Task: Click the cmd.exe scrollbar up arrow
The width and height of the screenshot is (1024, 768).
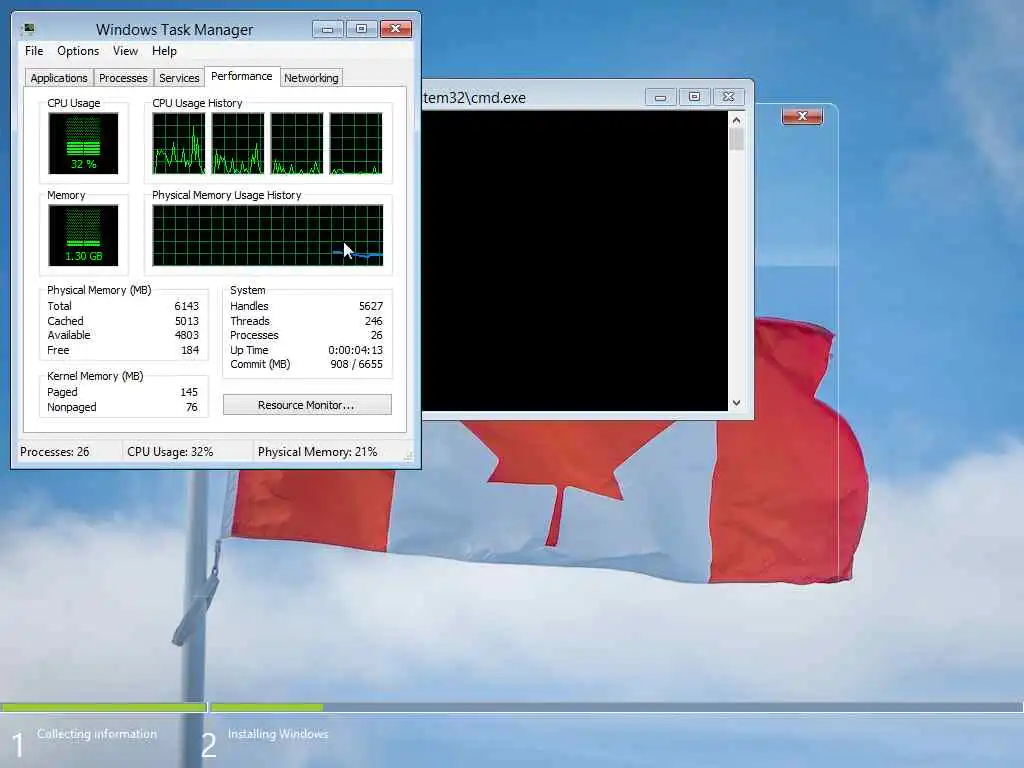Action: [736, 120]
